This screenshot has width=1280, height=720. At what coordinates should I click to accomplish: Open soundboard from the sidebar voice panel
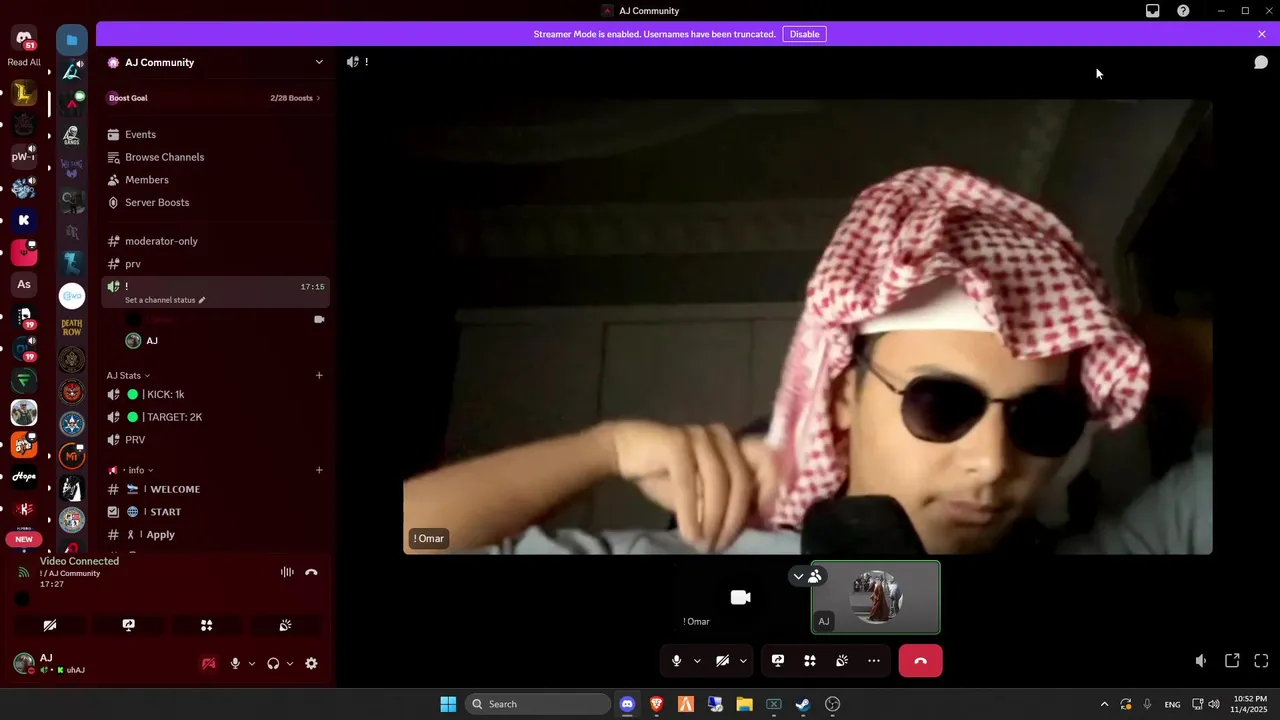285,625
